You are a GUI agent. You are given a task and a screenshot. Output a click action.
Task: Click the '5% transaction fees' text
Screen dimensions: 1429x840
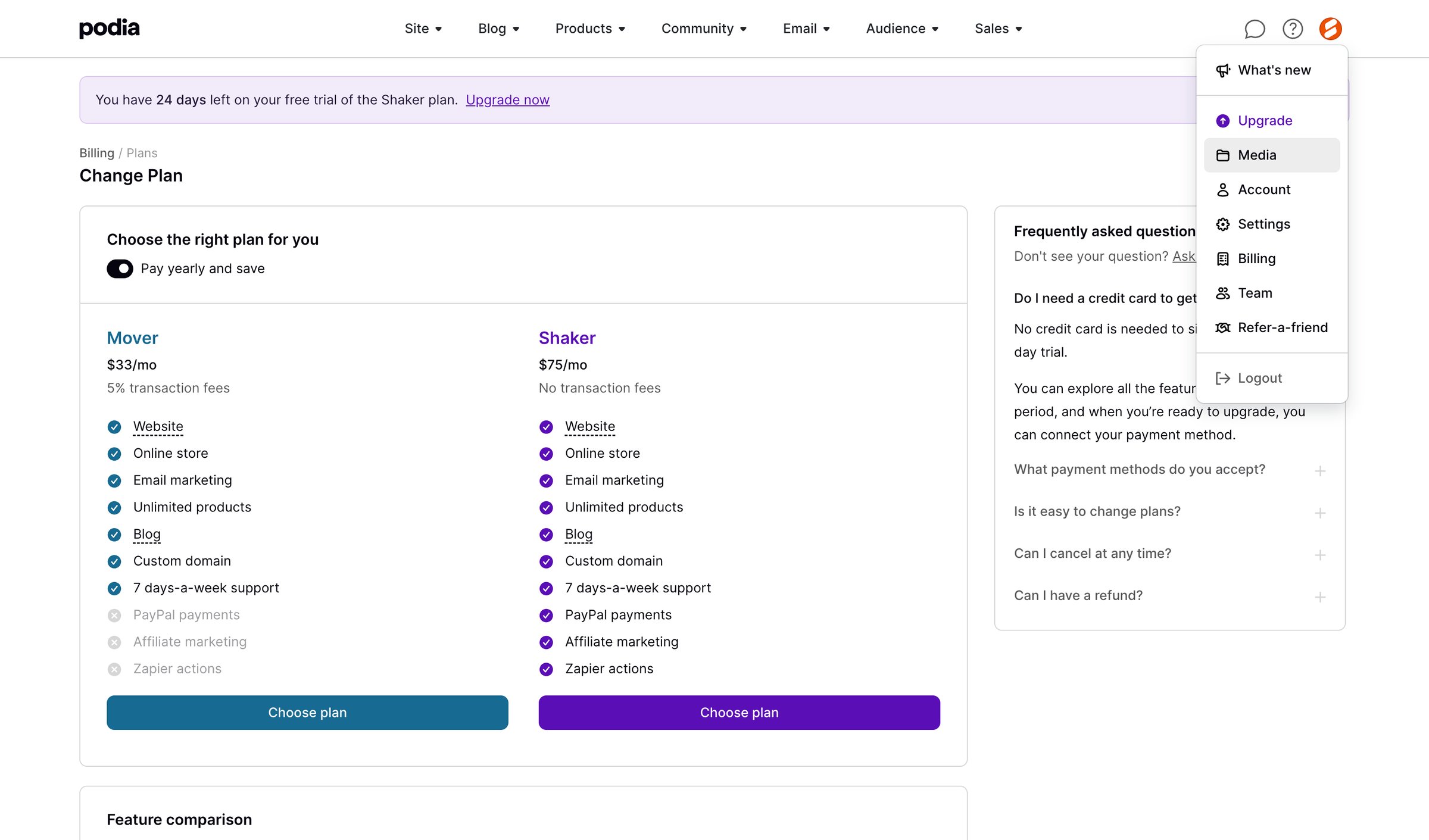click(x=168, y=388)
